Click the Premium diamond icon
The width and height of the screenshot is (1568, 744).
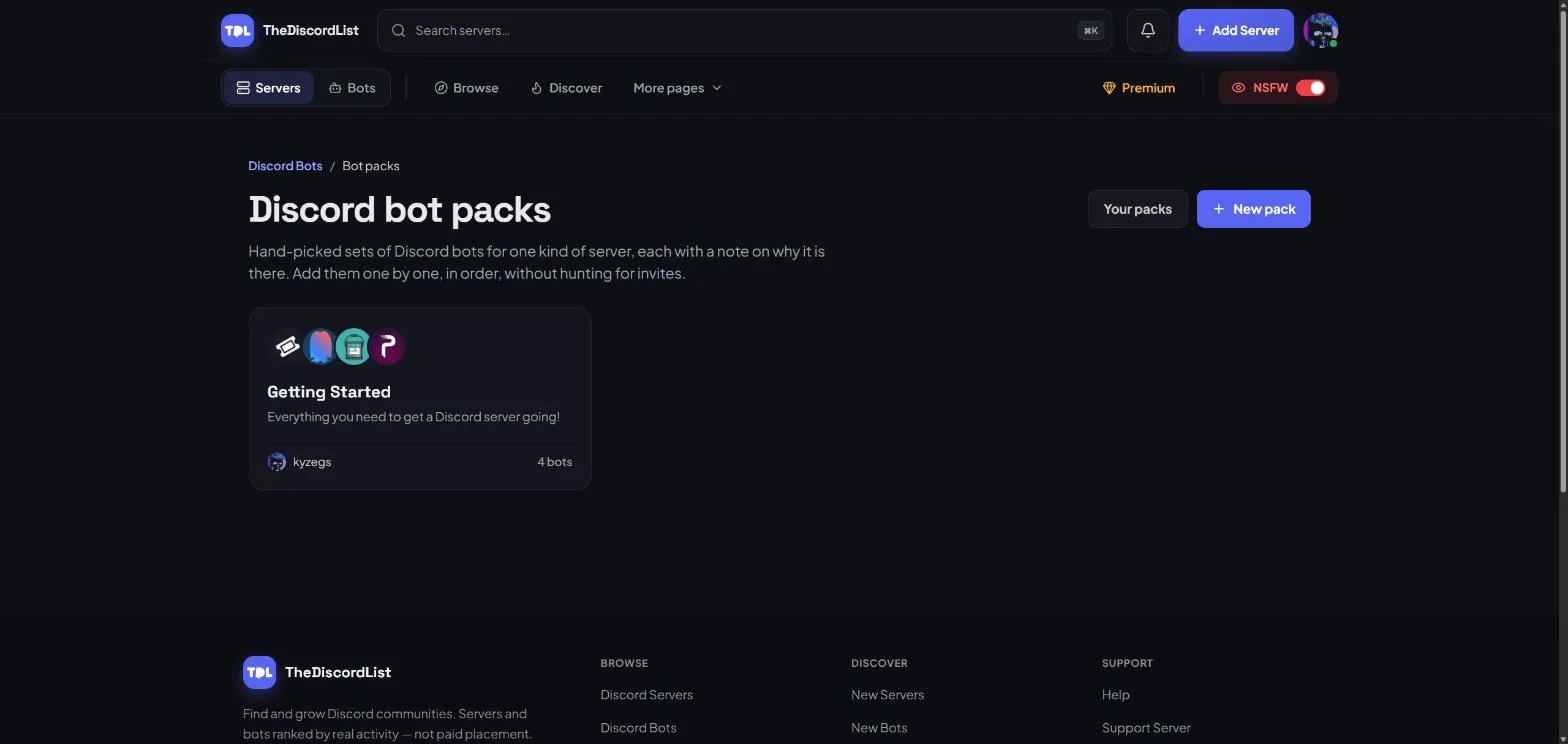(1109, 88)
